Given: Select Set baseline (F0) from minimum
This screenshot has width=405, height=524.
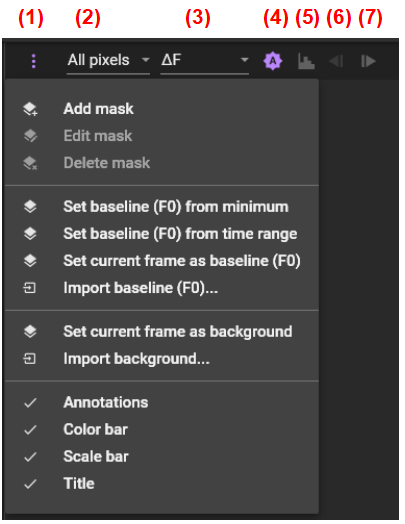Looking at the screenshot, I should [x=162, y=207].
